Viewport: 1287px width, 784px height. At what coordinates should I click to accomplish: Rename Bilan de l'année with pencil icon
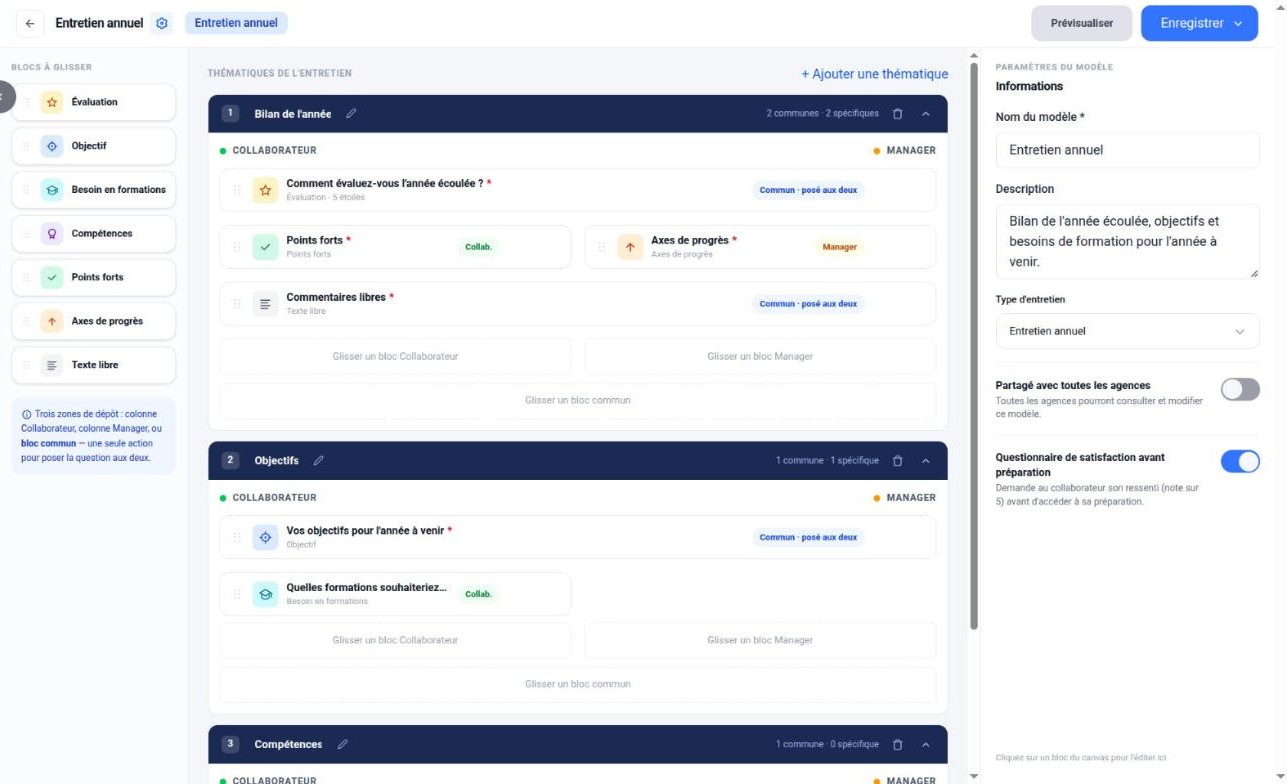351,114
